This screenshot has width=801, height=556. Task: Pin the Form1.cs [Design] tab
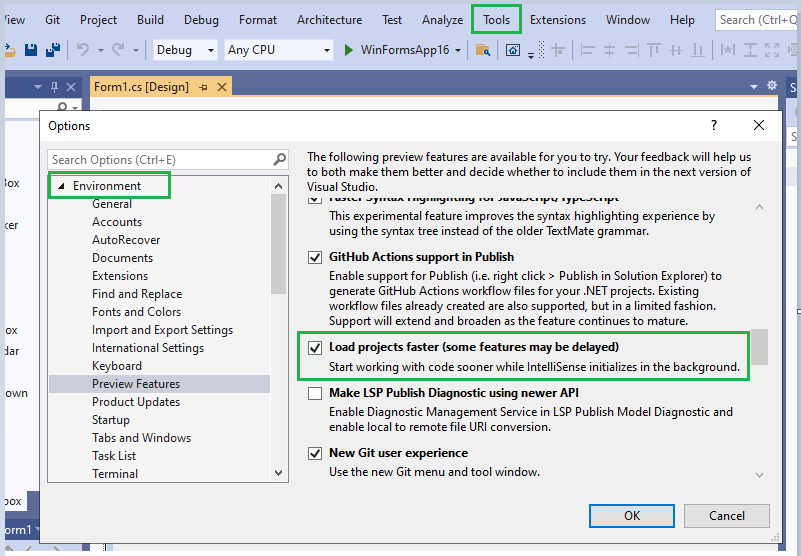tap(203, 87)
